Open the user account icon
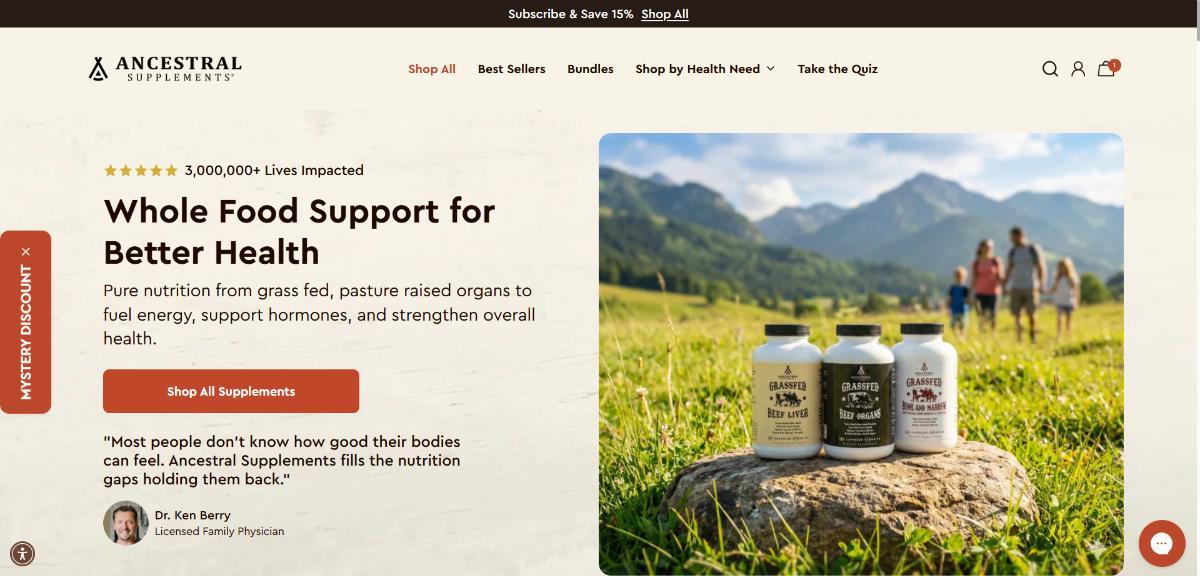1200x576 pixels. (1078, 69)
